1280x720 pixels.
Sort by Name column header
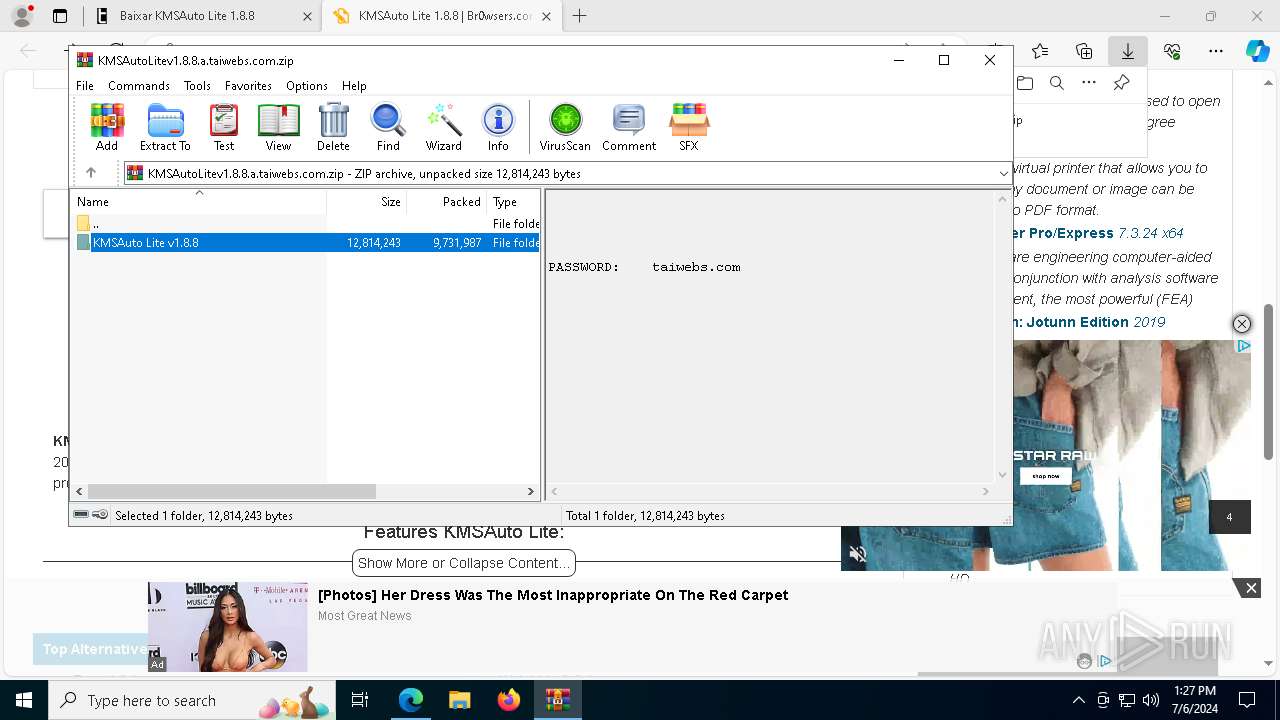pos(200,201)
